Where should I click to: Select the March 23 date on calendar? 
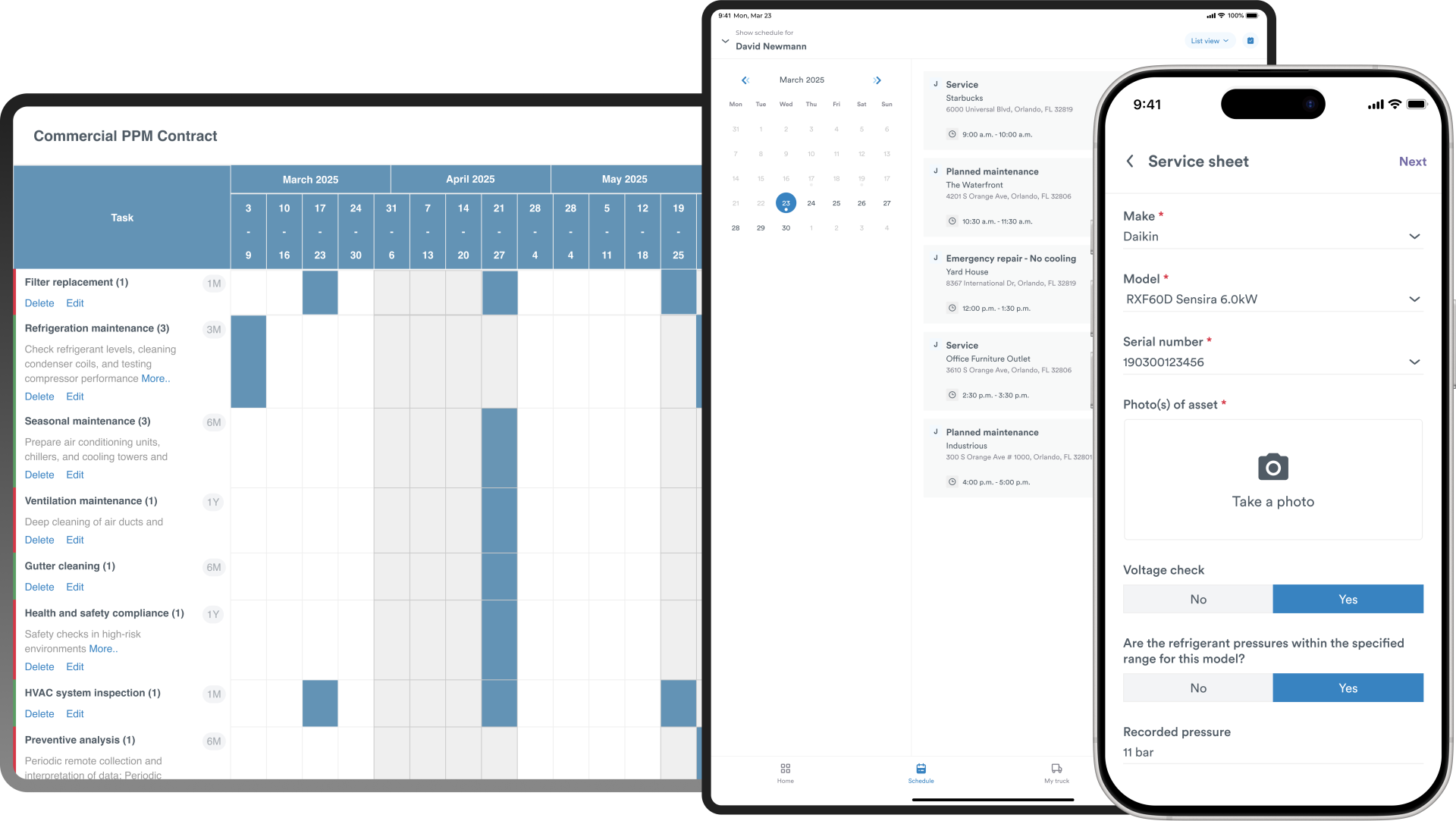point(785,203)
